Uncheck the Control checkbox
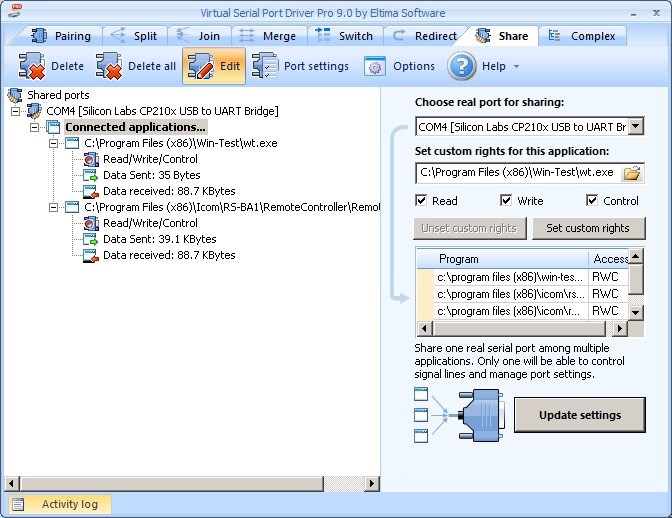Image resolution: width=672 pixels, height=518 pixels. 592,200
